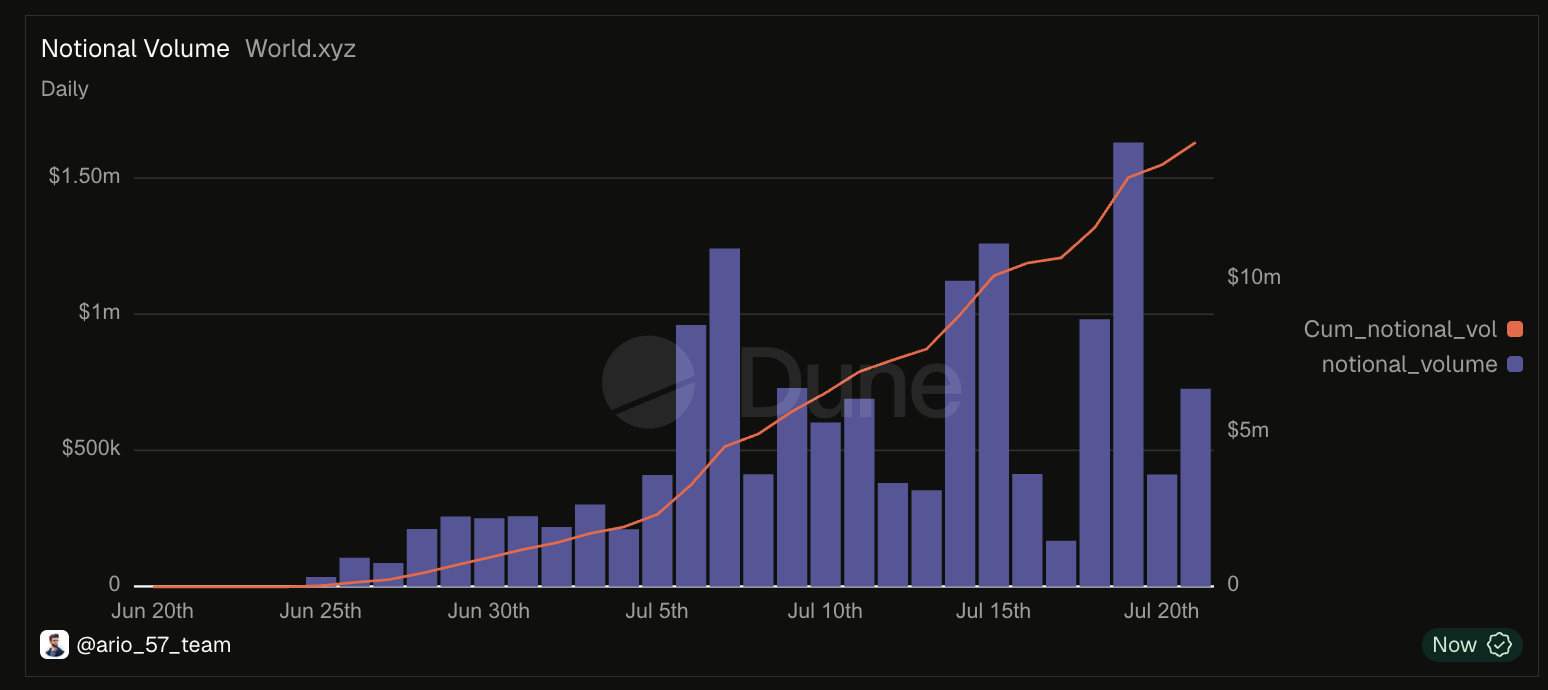
Task: Select the tall bar after Jul 5th
Action: [x=725, y=417]
